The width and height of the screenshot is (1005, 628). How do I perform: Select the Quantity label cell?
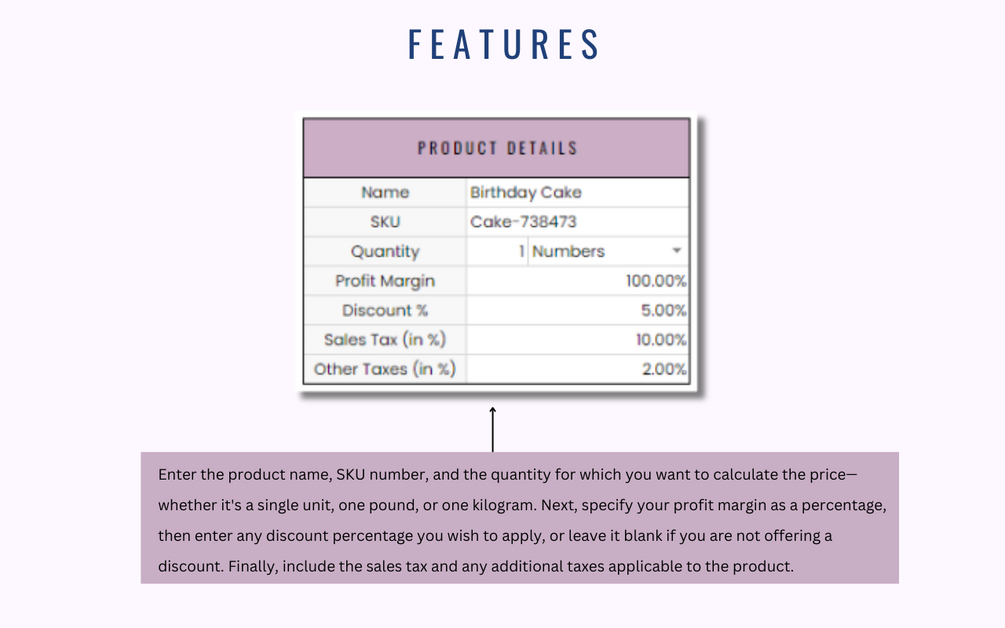[385, 252]
